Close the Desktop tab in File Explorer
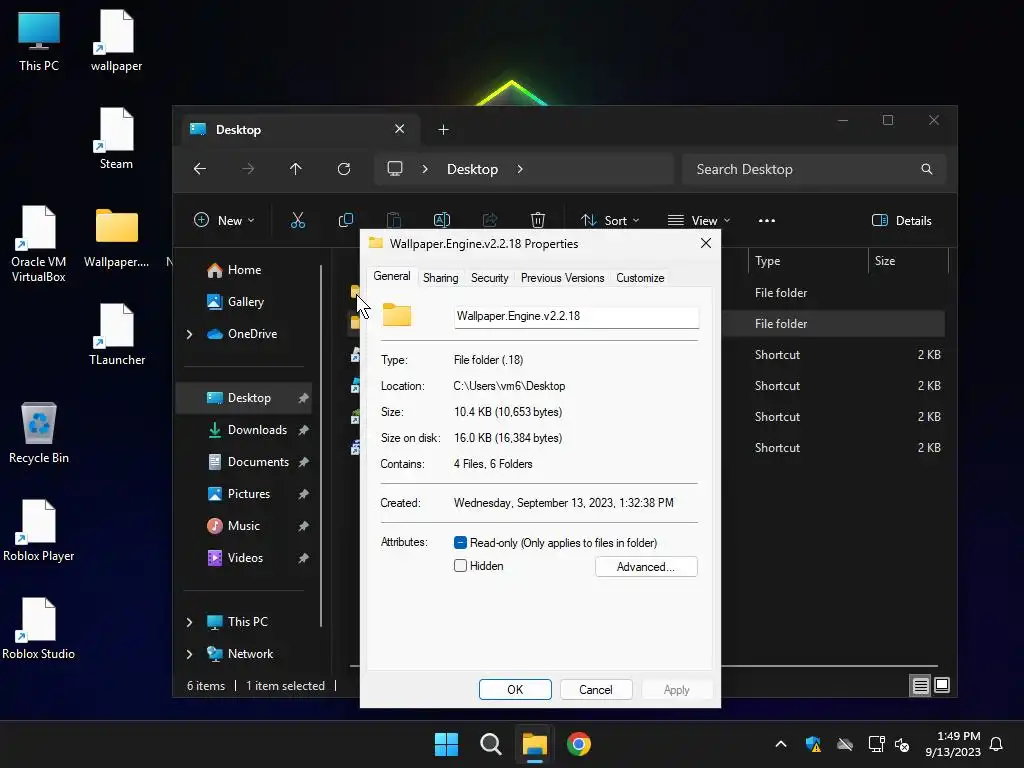Screen dimensions: 1024x768 coord(400,129)
